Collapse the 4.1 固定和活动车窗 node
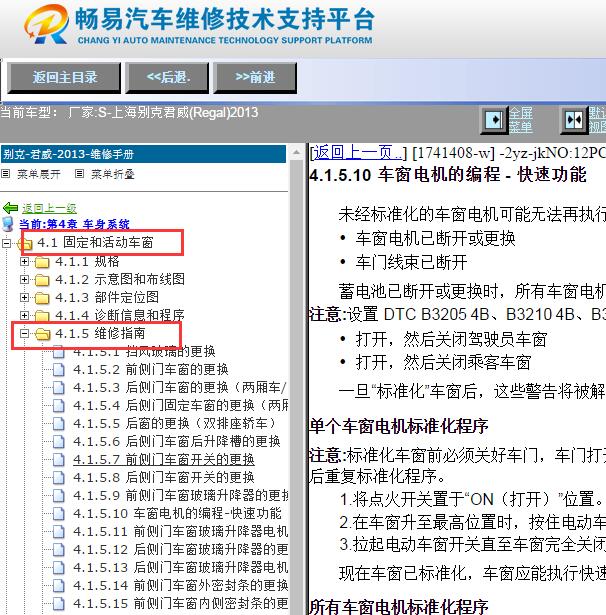 tap(6, 243)
